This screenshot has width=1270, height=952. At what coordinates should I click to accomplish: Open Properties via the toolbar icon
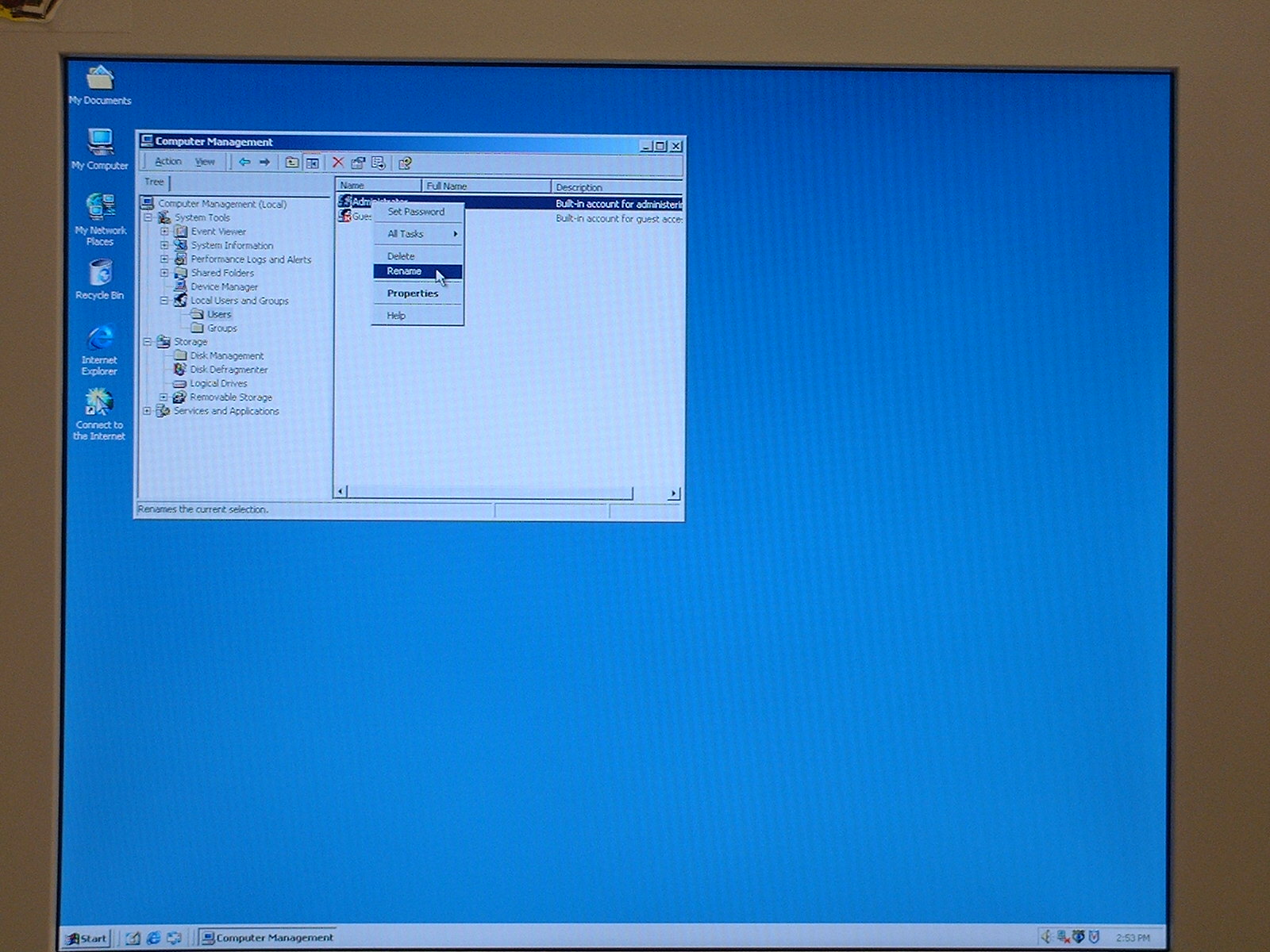[x=358, y=163]
